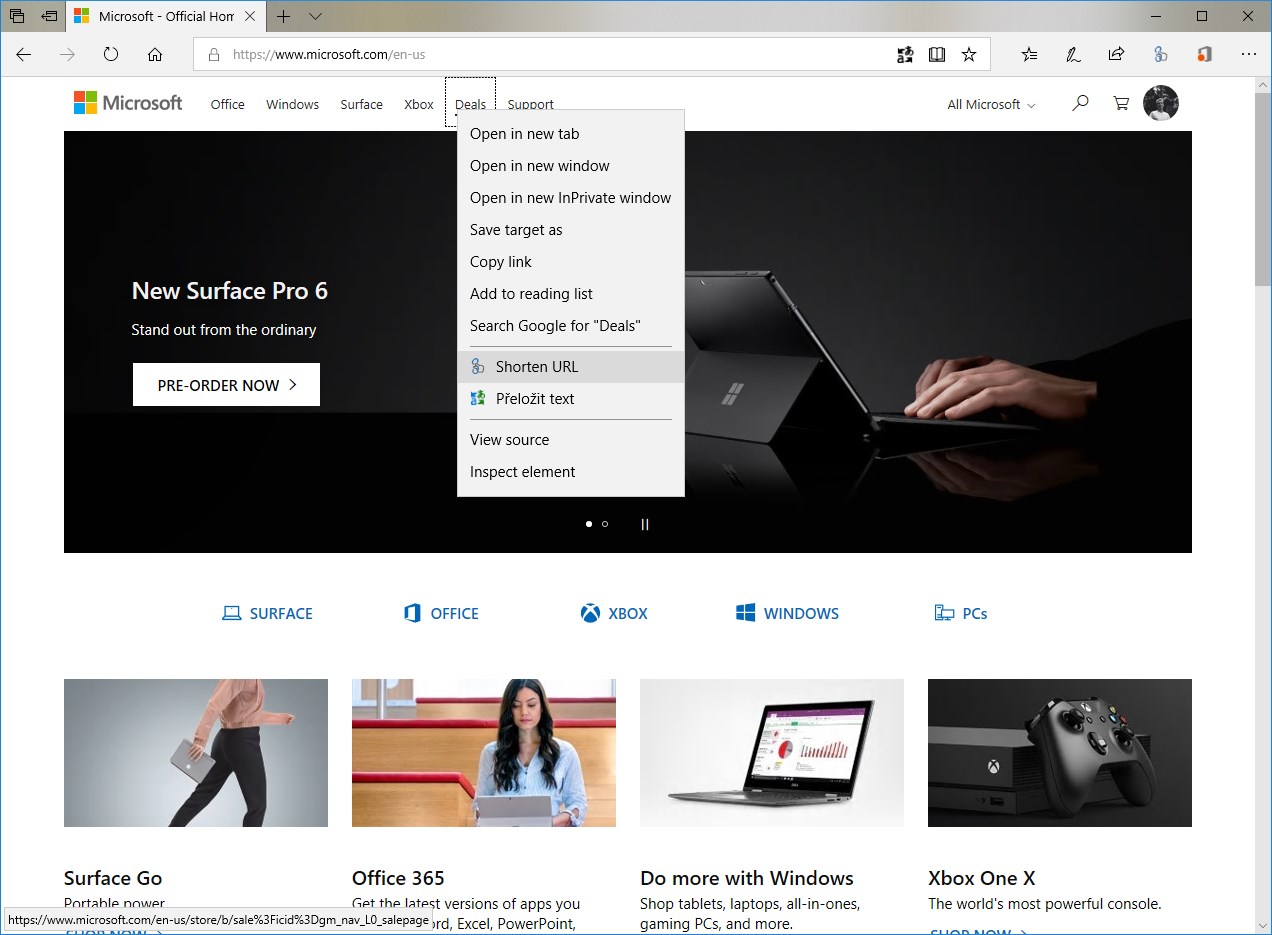
Task: Open a new tab with plus icon
Action: [x=284, y=16]
